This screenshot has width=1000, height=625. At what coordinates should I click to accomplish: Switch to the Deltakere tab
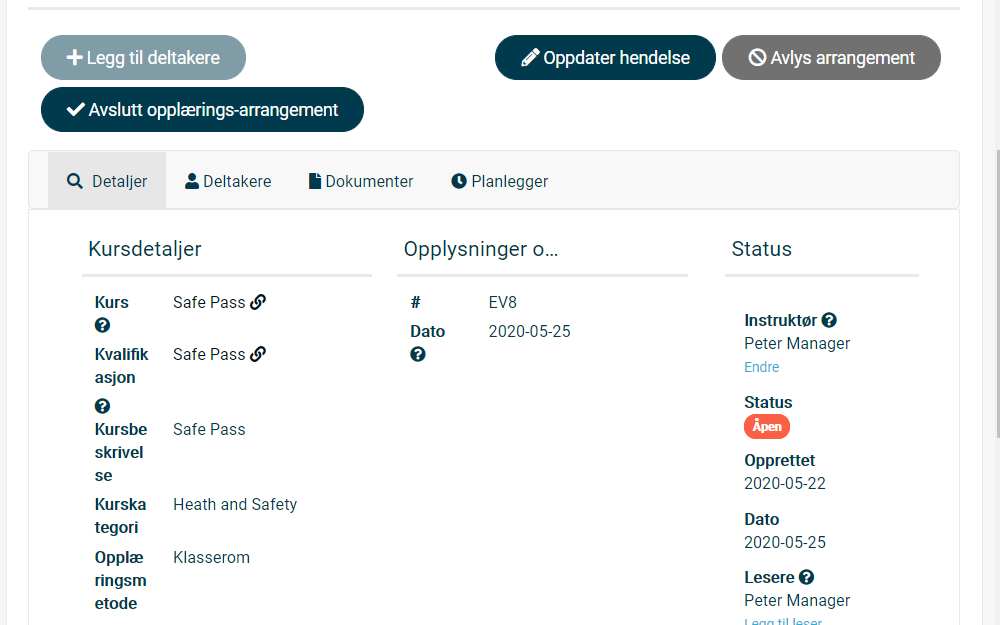click(228, 181)
